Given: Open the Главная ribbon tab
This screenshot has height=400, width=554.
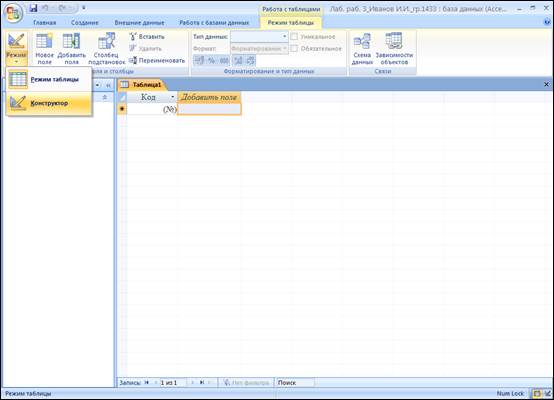Looking at the screenshot, I should click(45, 23).
